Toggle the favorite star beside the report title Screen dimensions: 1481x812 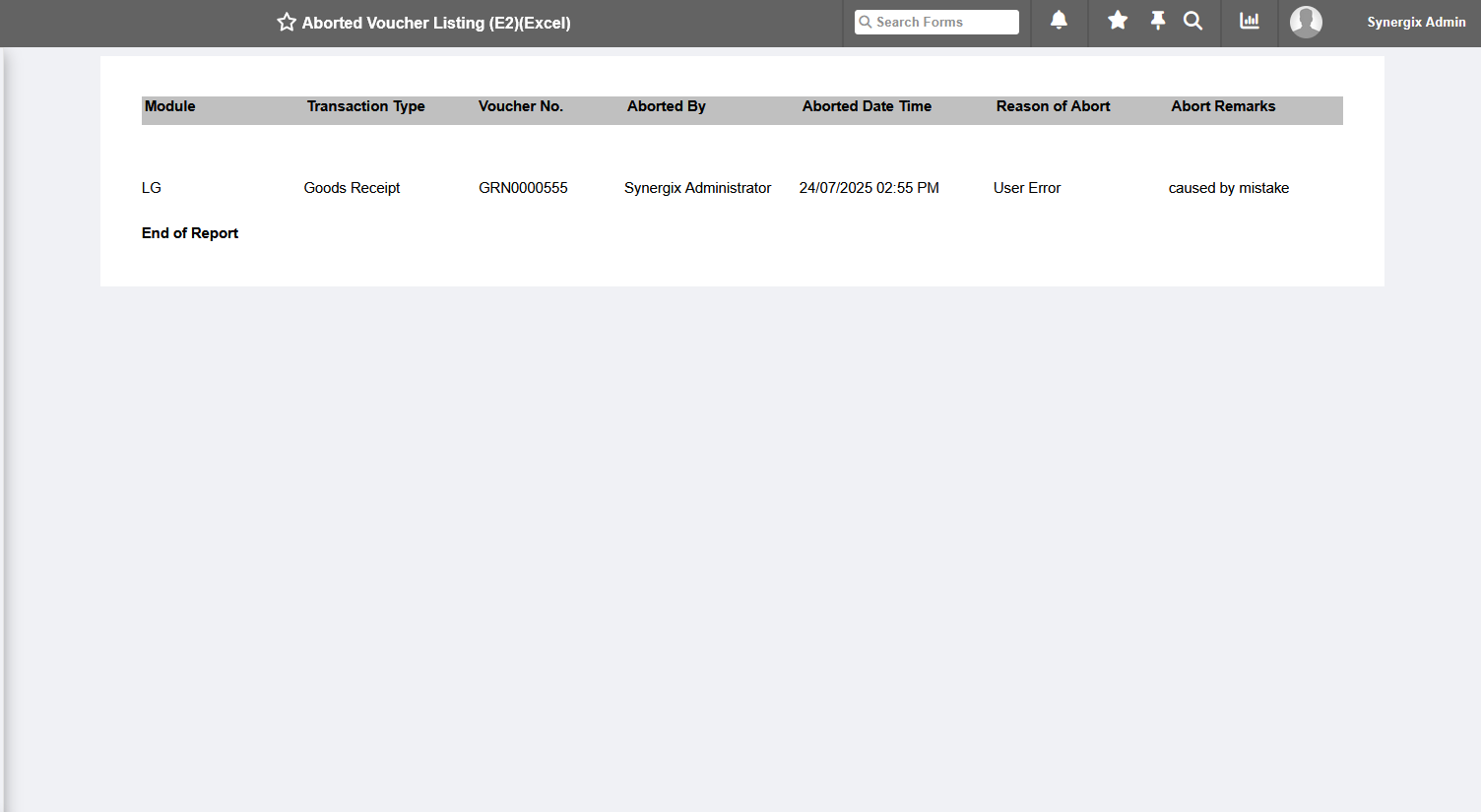pyautogui.click(x=286, y=22)
